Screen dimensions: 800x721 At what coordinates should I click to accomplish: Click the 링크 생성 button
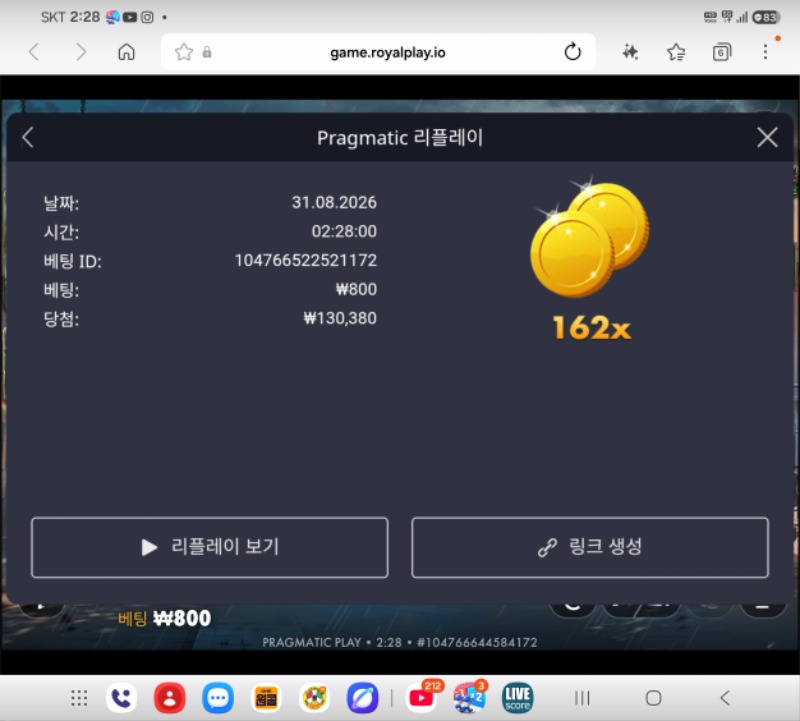pos(590,547)
